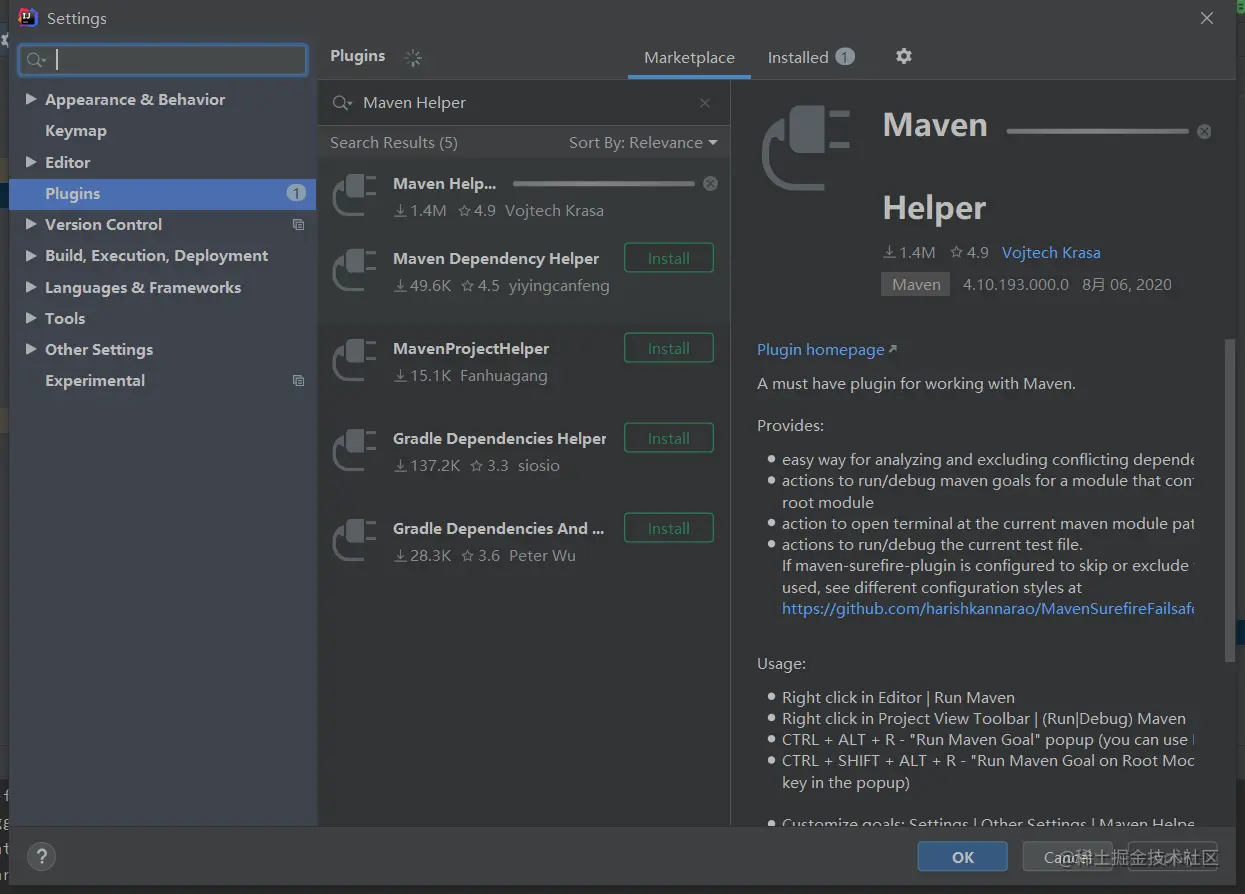The image size is (1245, 894).
Task: Expand the Languages & Frameworks section
Action: tap(31, 287)
